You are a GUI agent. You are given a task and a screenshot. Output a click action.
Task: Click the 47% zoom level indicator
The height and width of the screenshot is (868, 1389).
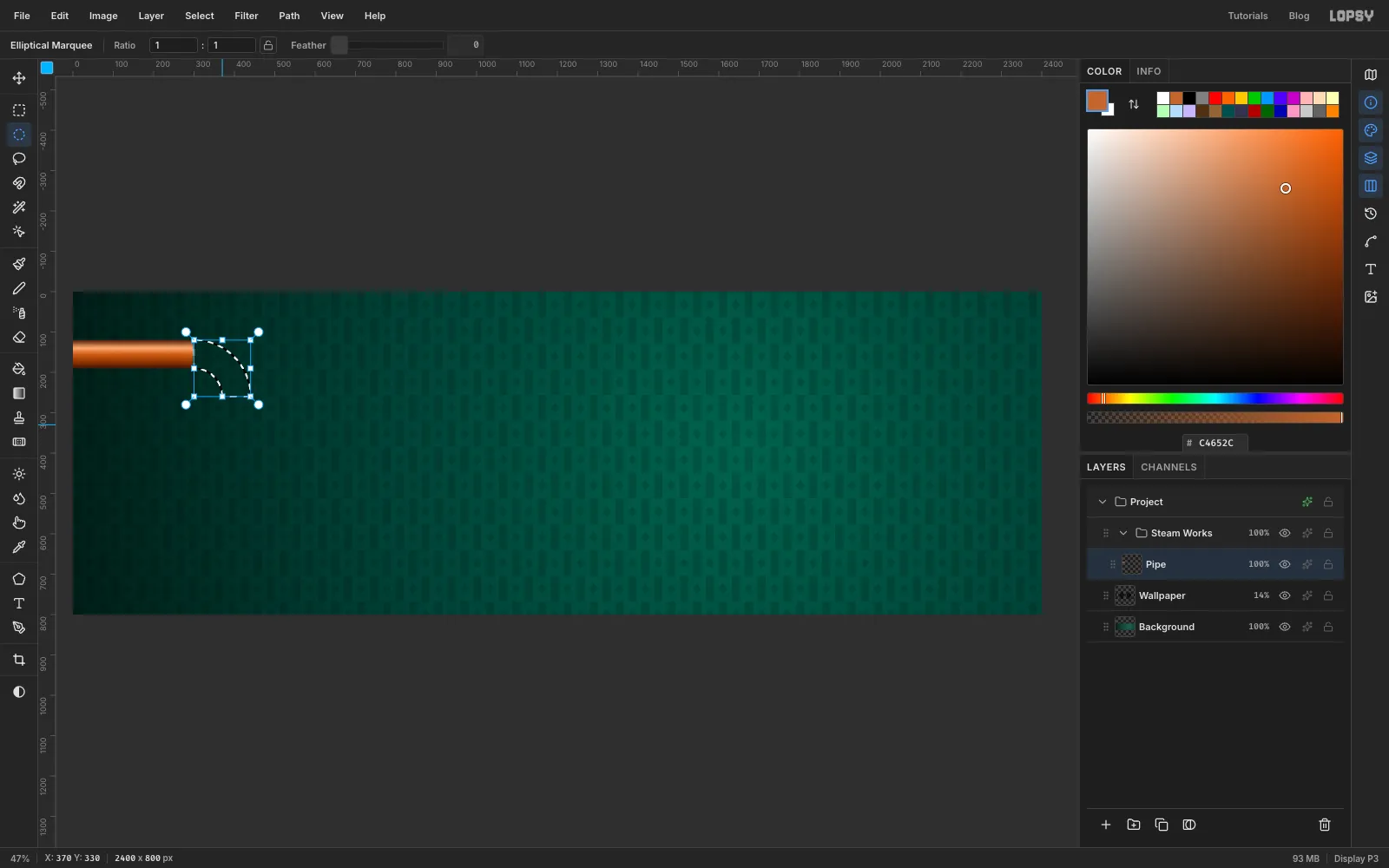(x=20, y=858)
